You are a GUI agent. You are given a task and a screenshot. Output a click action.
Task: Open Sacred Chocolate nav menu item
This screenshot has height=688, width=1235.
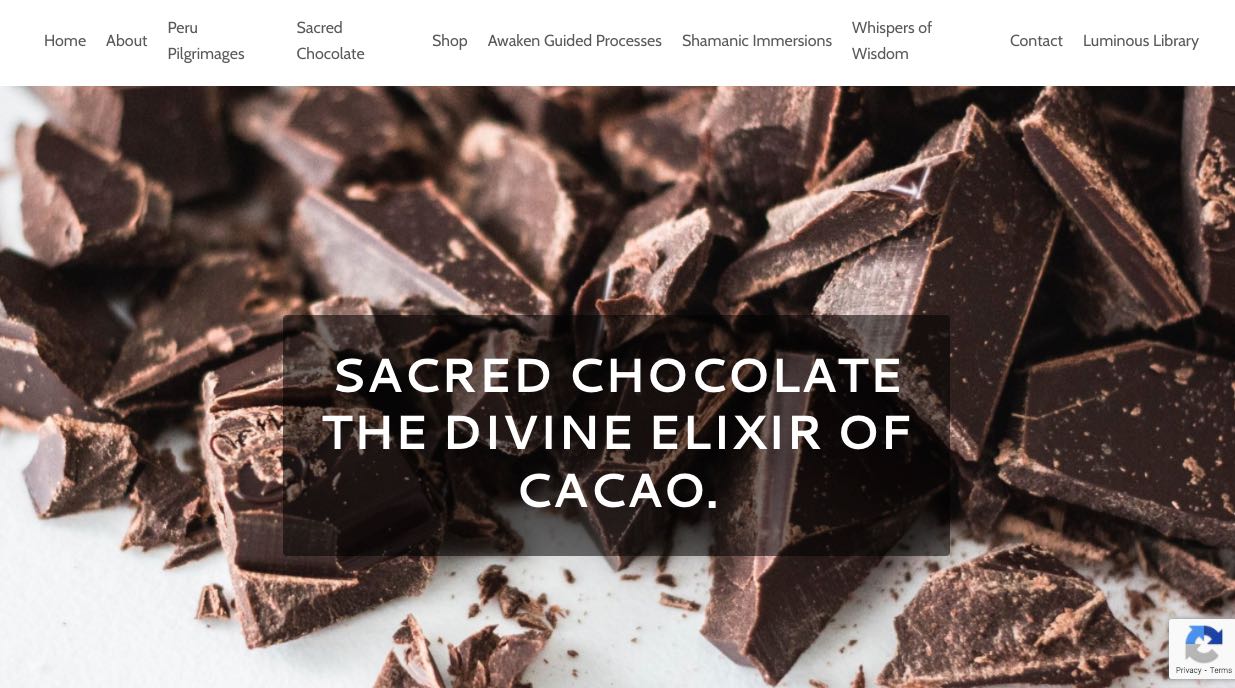tap(330, 41)
